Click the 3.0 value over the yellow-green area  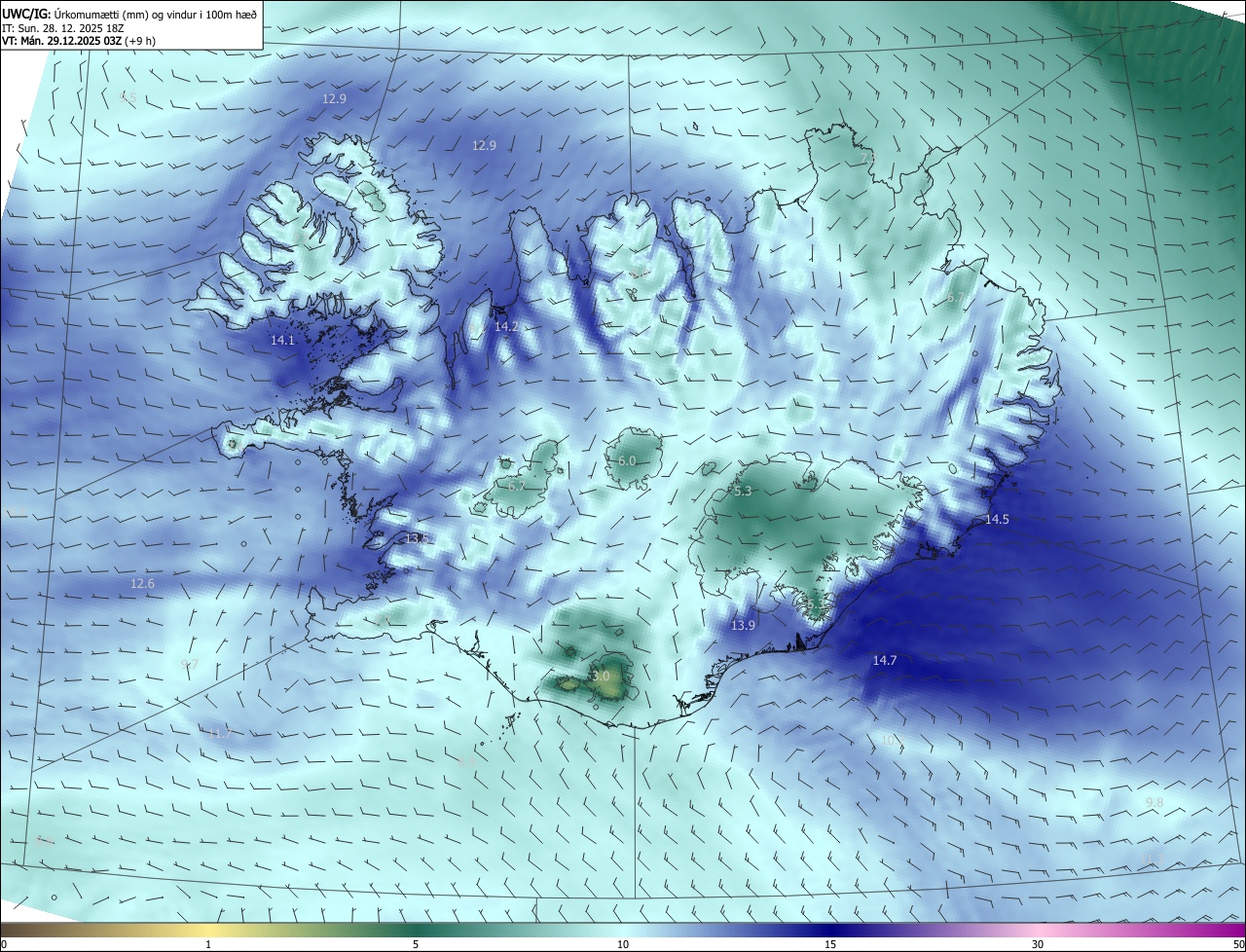(601, 676)
